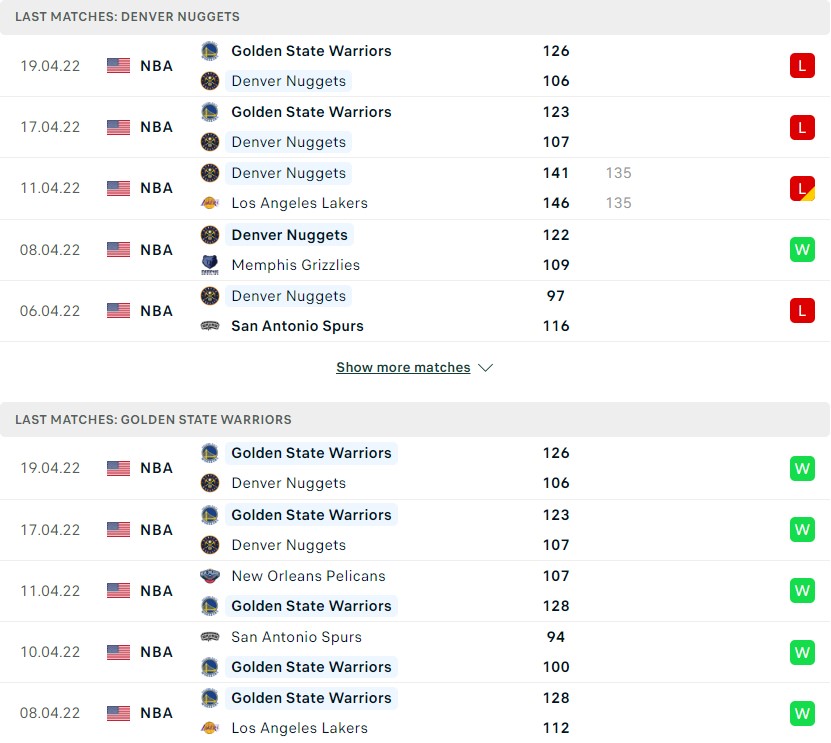Image resolution: width=831 pixels, height=743 pixels.
Task: Click the Lakers logo in the Warriors section
Action: coord(209,728)
